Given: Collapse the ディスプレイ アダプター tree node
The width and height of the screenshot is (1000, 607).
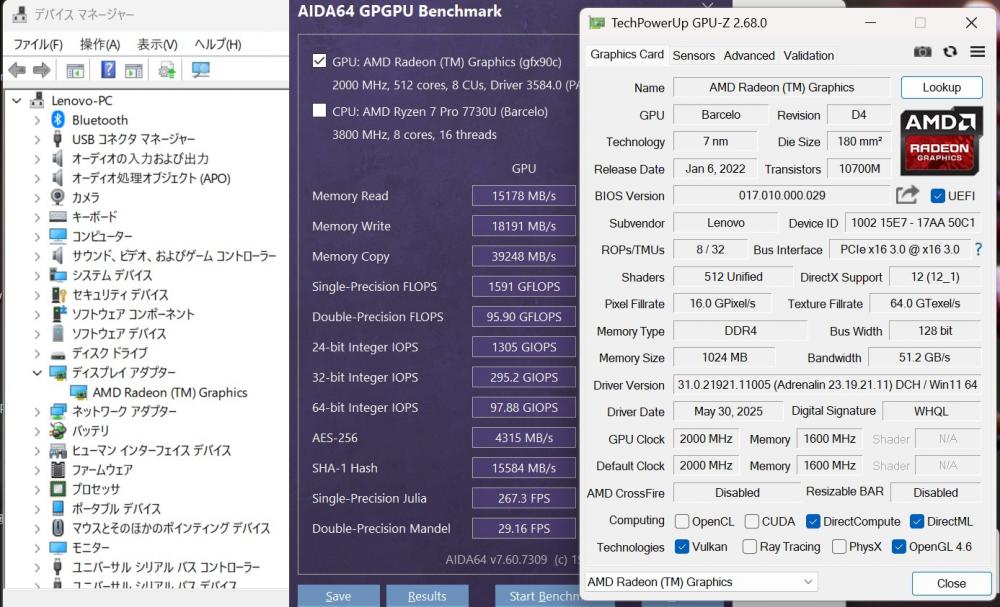Looking at the screenshot, I should 38,373.
